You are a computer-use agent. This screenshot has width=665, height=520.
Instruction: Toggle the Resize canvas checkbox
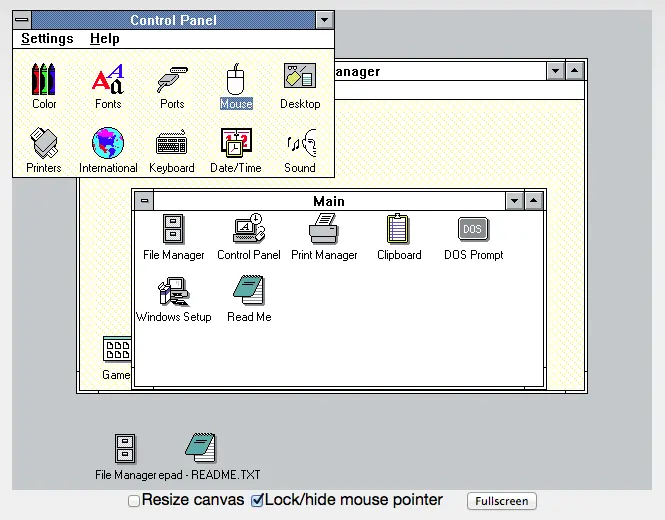coord(134,501)
